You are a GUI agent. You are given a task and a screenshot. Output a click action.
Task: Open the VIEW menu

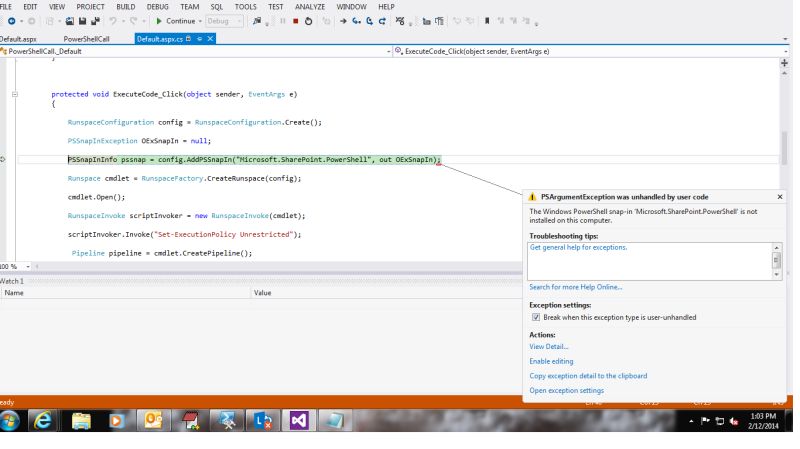click(57, 7)
